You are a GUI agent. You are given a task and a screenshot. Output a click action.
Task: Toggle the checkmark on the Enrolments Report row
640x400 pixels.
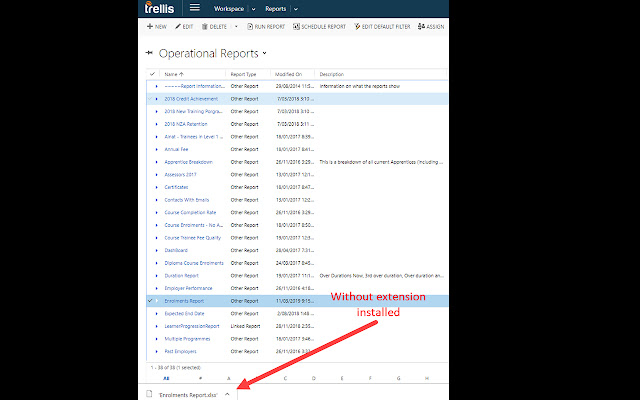[x=150, y=301]
